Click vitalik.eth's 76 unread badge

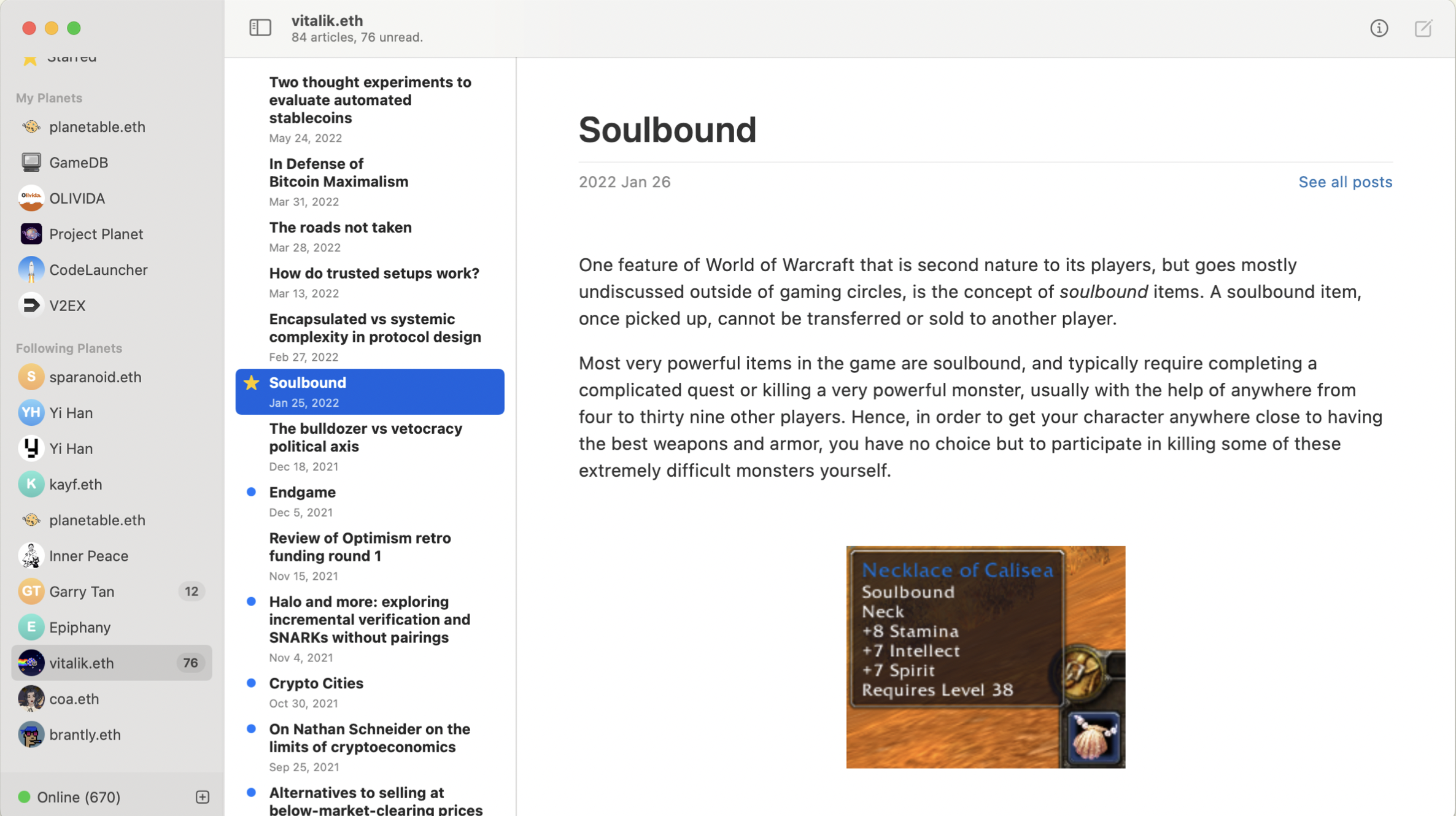[190, 663]
